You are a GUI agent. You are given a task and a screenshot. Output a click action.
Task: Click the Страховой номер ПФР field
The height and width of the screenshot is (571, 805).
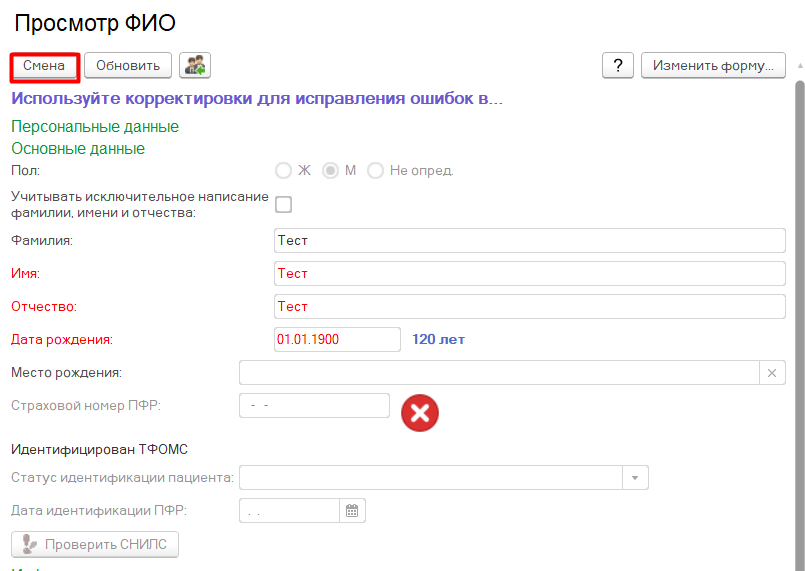coord(314,405)
